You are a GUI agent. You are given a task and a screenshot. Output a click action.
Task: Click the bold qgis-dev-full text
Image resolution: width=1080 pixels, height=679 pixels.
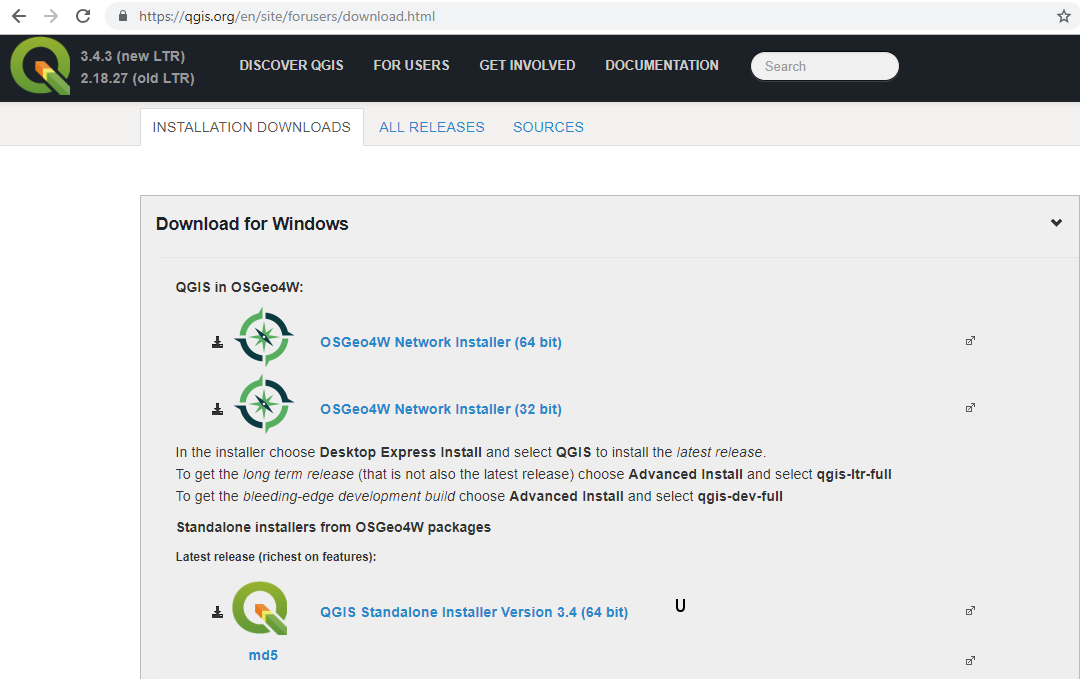[x=740, y=497]
